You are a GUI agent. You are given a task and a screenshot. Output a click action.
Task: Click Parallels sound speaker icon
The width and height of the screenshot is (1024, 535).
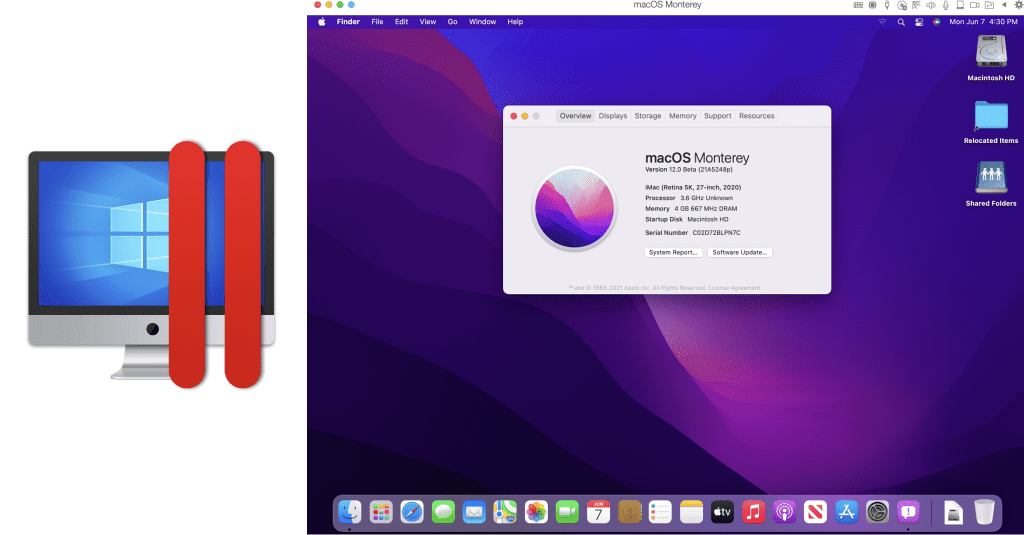click(x=931, y=5)
